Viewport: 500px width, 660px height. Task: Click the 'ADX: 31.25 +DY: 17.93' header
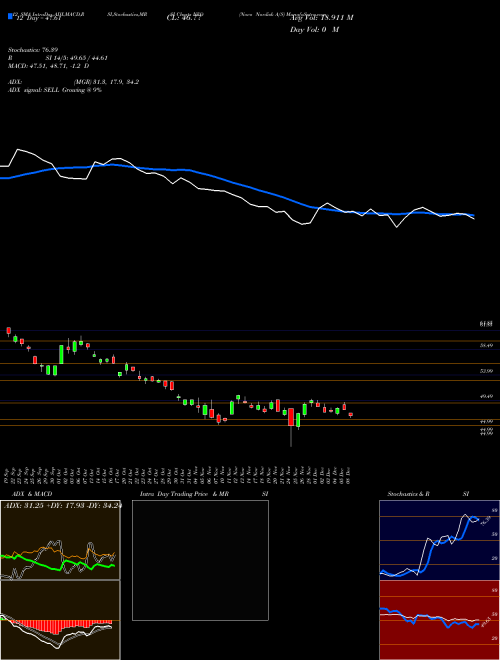tap(63, 506)
